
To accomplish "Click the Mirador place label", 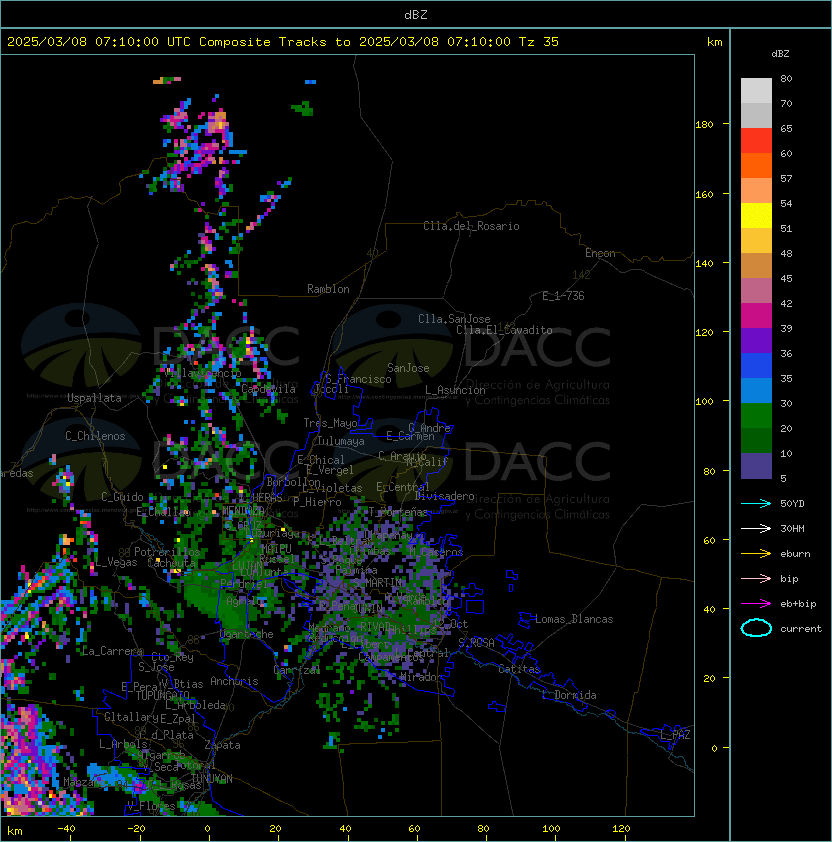I will [x=421, y=677].
